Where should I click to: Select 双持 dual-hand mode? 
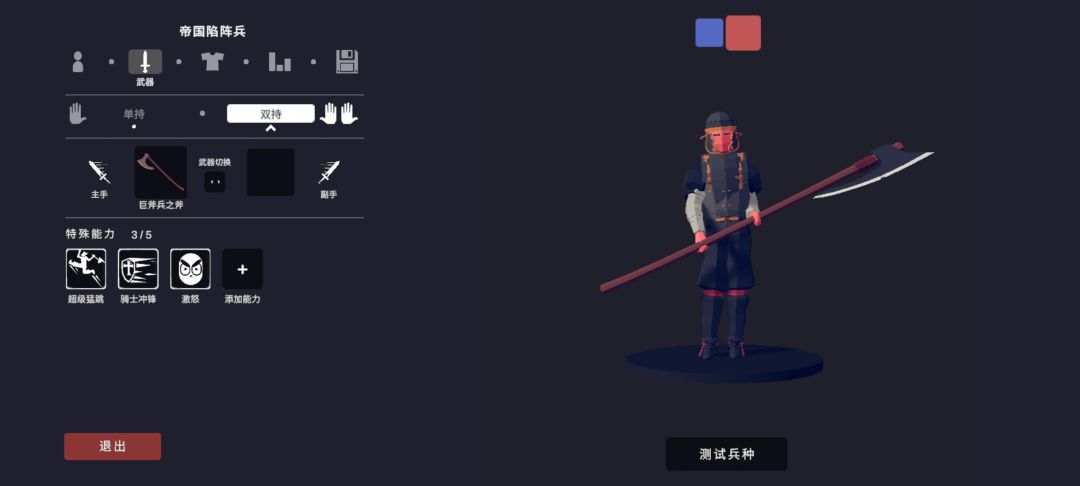(271, 114)
